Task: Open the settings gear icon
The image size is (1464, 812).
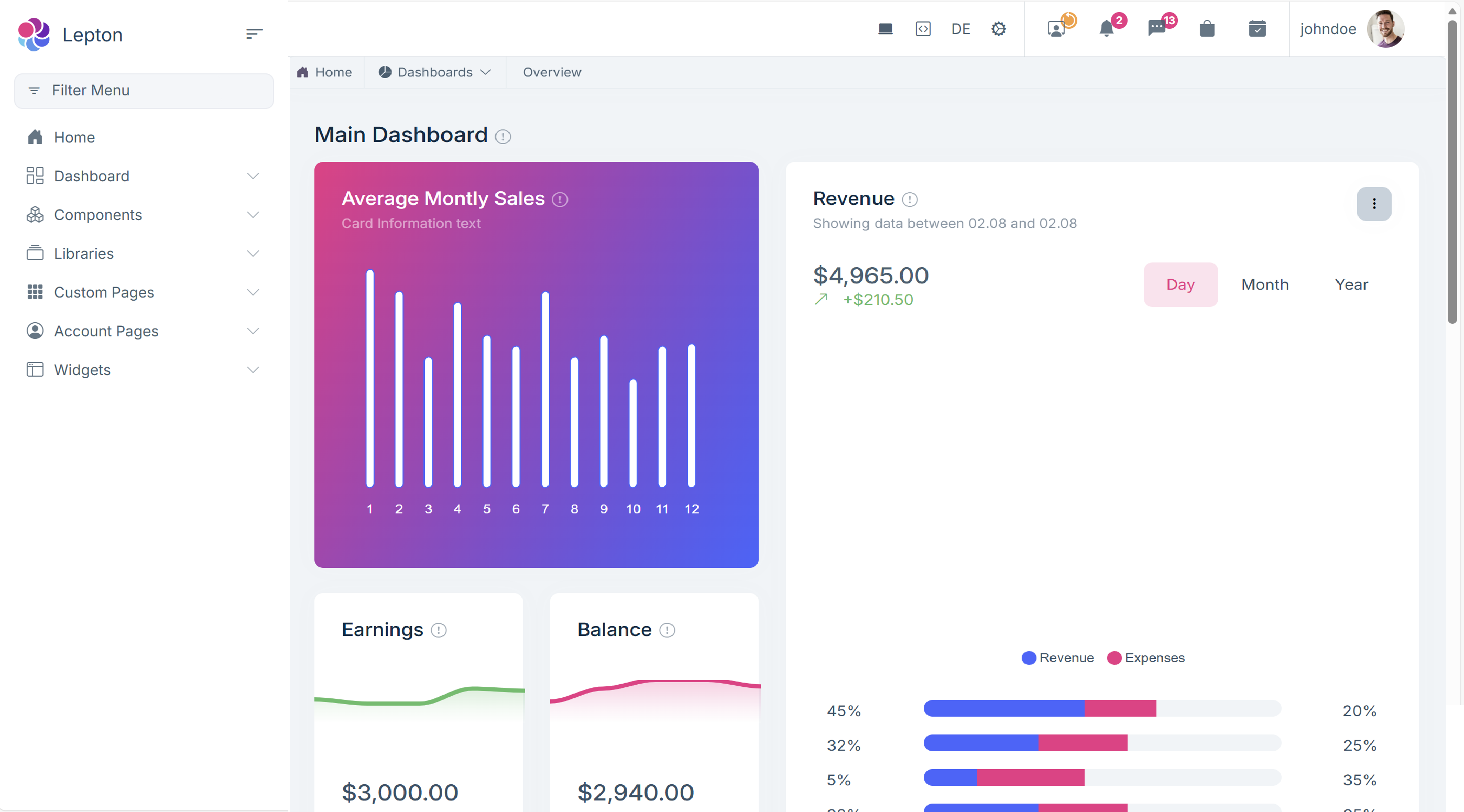Action: [x=999, y=29]
